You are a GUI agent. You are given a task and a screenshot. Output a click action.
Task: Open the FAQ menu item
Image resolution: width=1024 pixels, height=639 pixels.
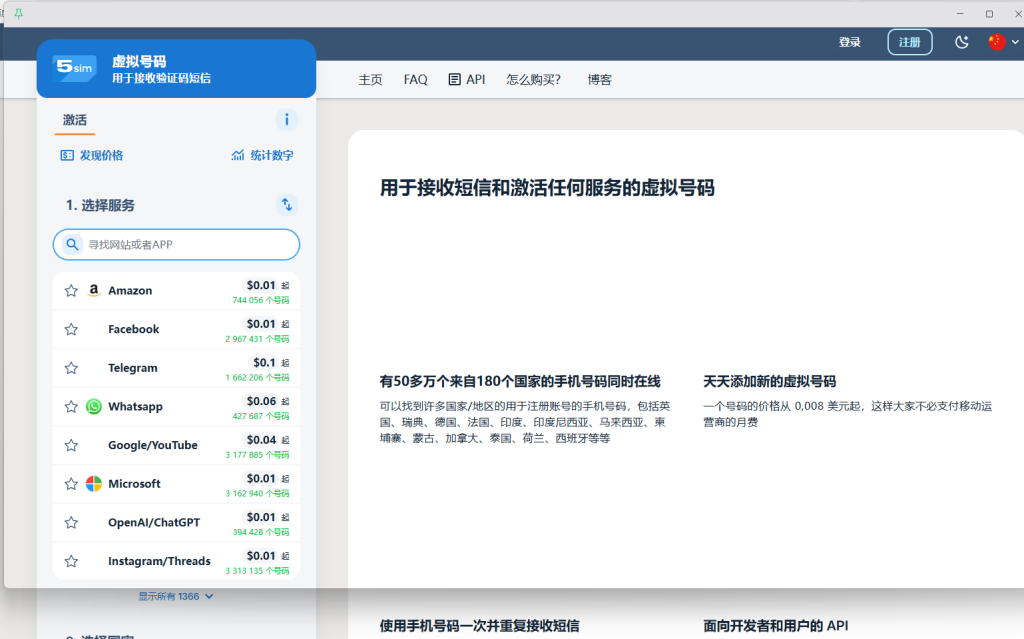[415, 79]
